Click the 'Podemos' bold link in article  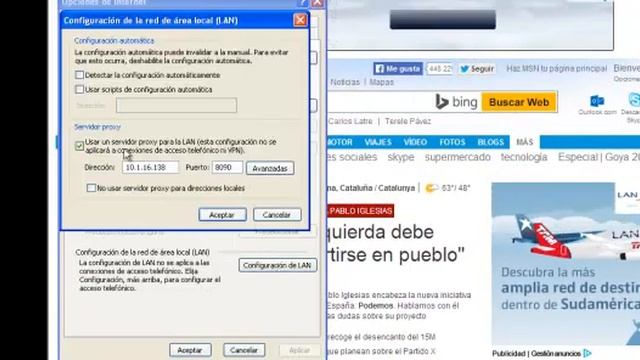376,306
